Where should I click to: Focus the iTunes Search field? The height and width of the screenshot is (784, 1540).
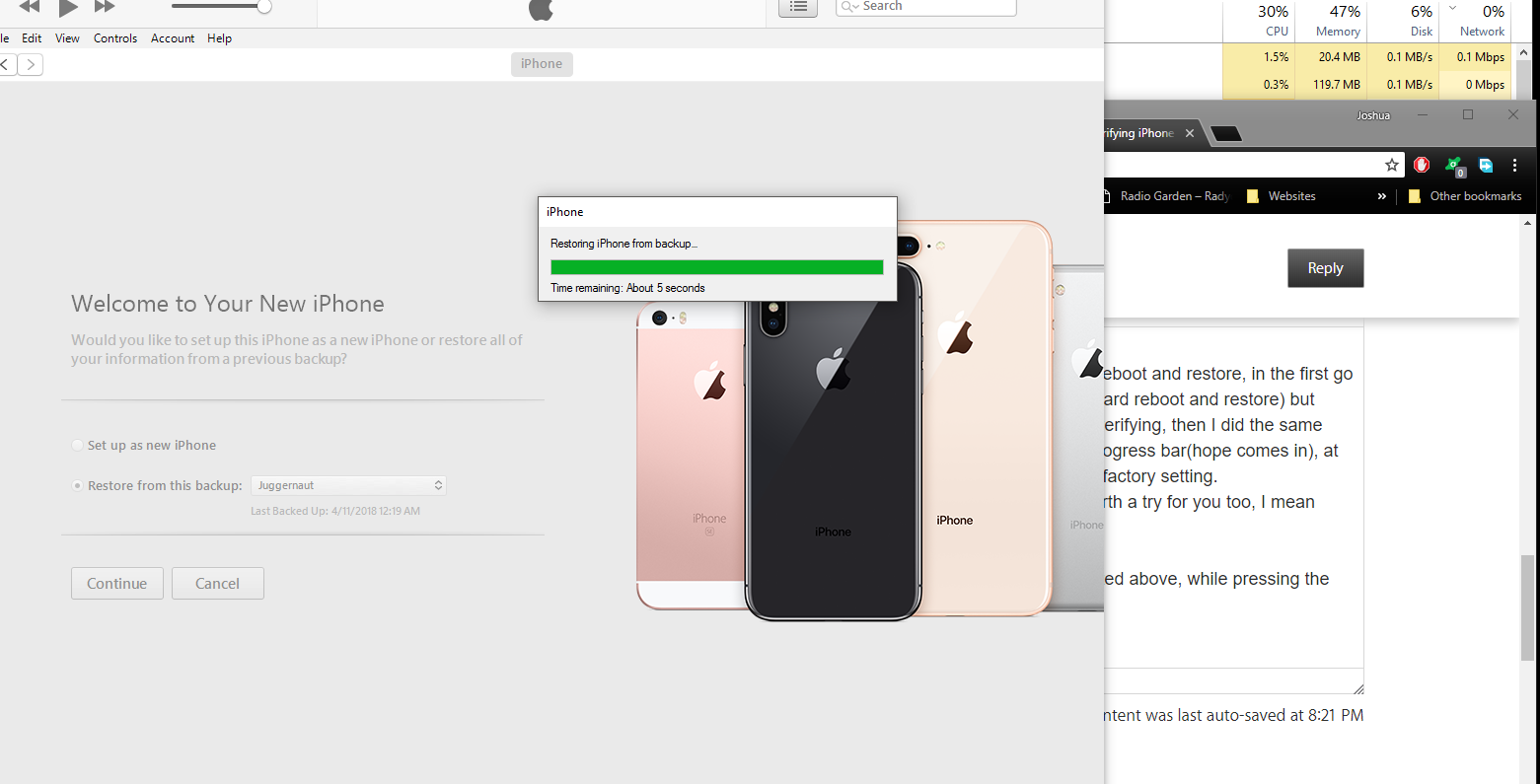925,7
